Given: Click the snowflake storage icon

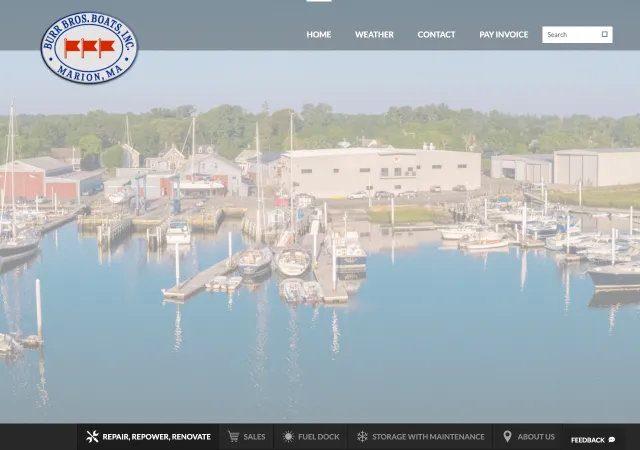Looking at the screenshot, I should click(x=362, y=437).
